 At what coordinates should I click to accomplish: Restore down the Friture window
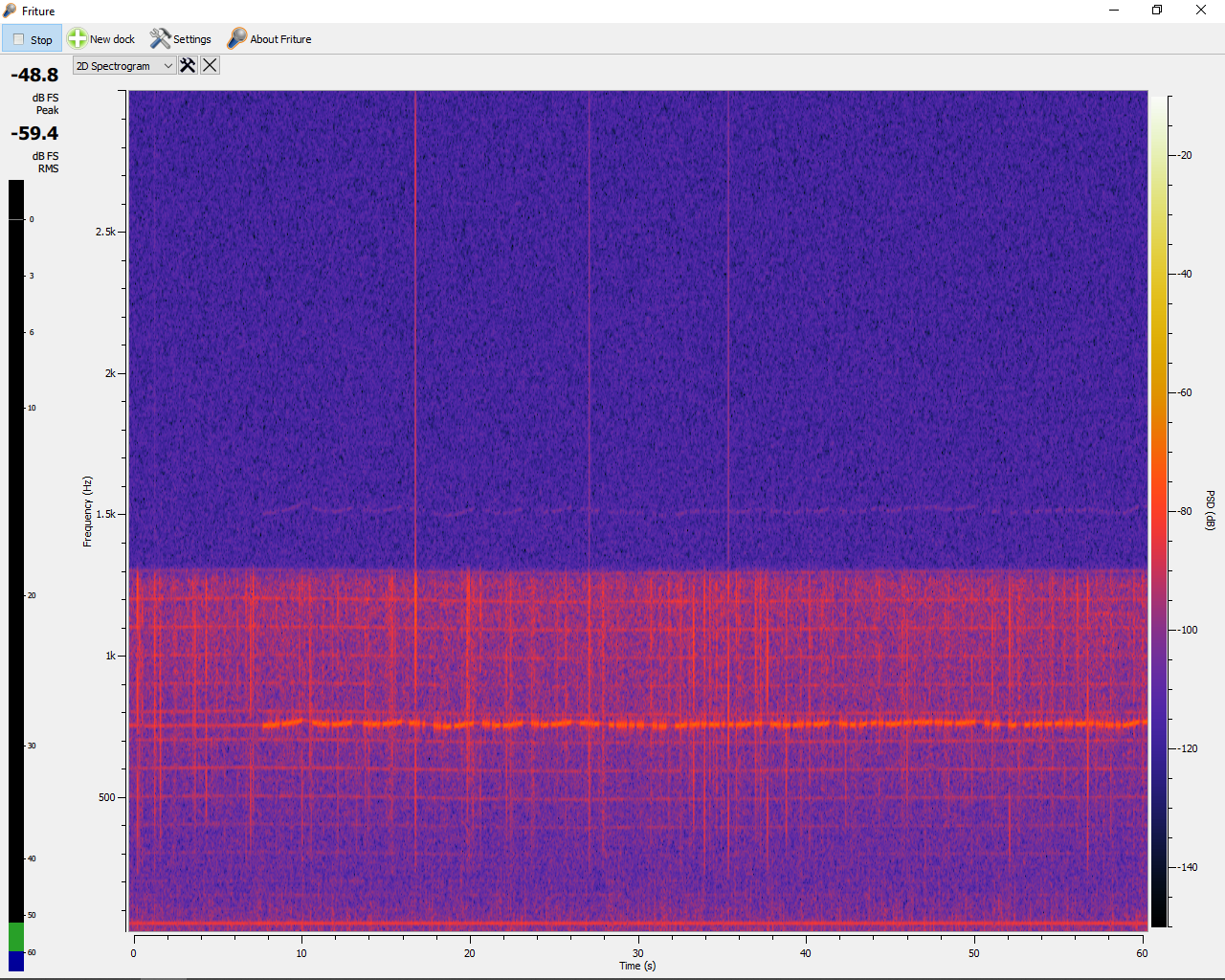tap(1157, 11)
